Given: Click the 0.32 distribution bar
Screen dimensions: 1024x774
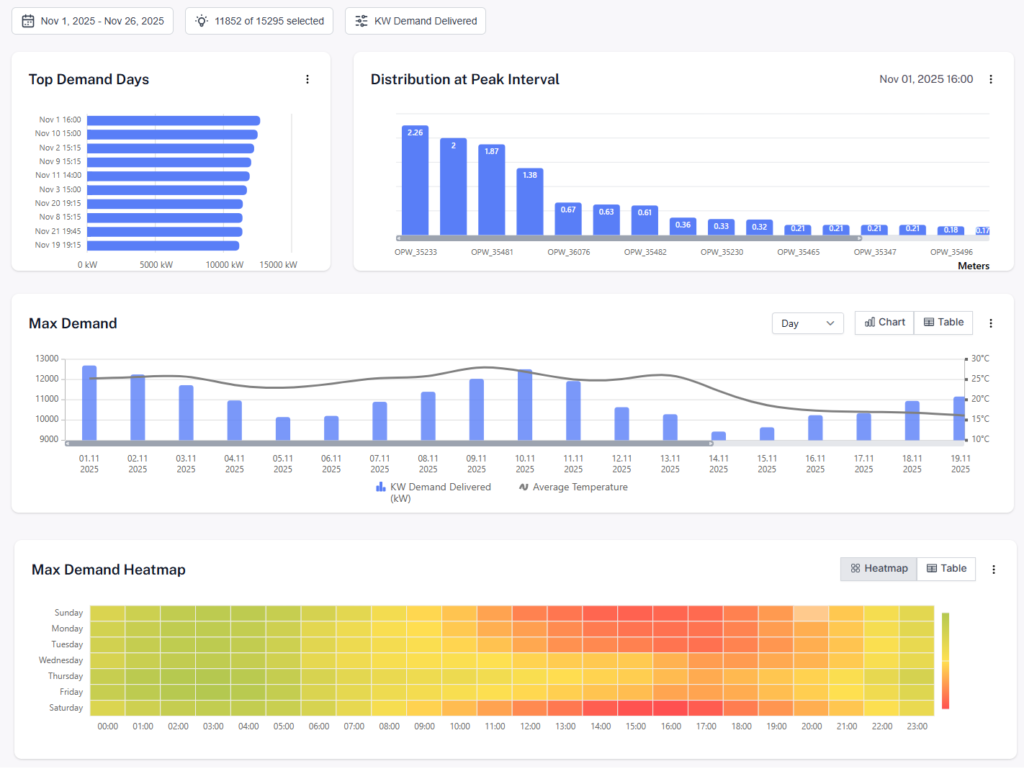Looking at the screenshot, I should pos(760,227).
